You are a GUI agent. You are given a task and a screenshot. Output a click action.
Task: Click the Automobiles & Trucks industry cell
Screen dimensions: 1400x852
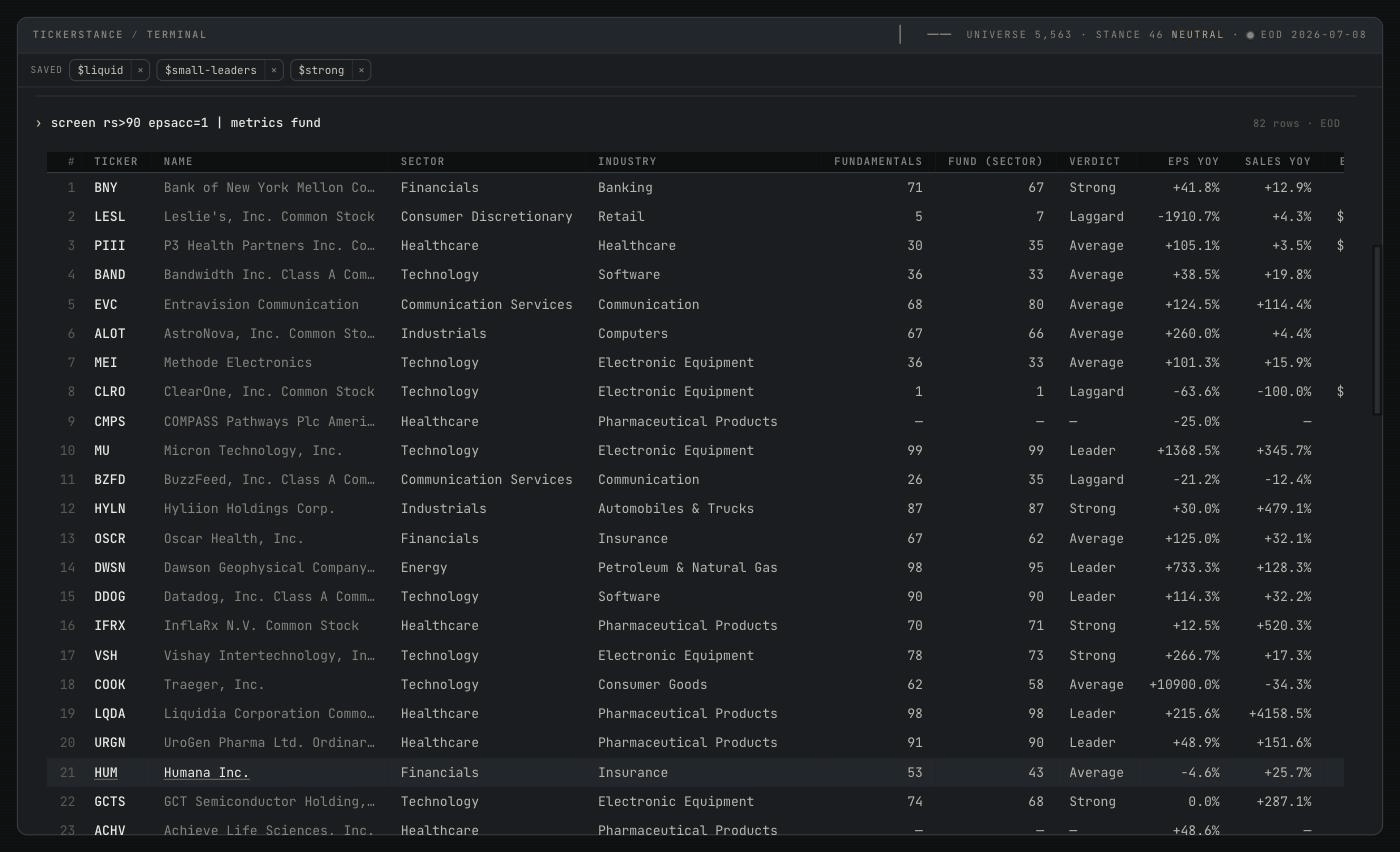[x=676, y=508]
